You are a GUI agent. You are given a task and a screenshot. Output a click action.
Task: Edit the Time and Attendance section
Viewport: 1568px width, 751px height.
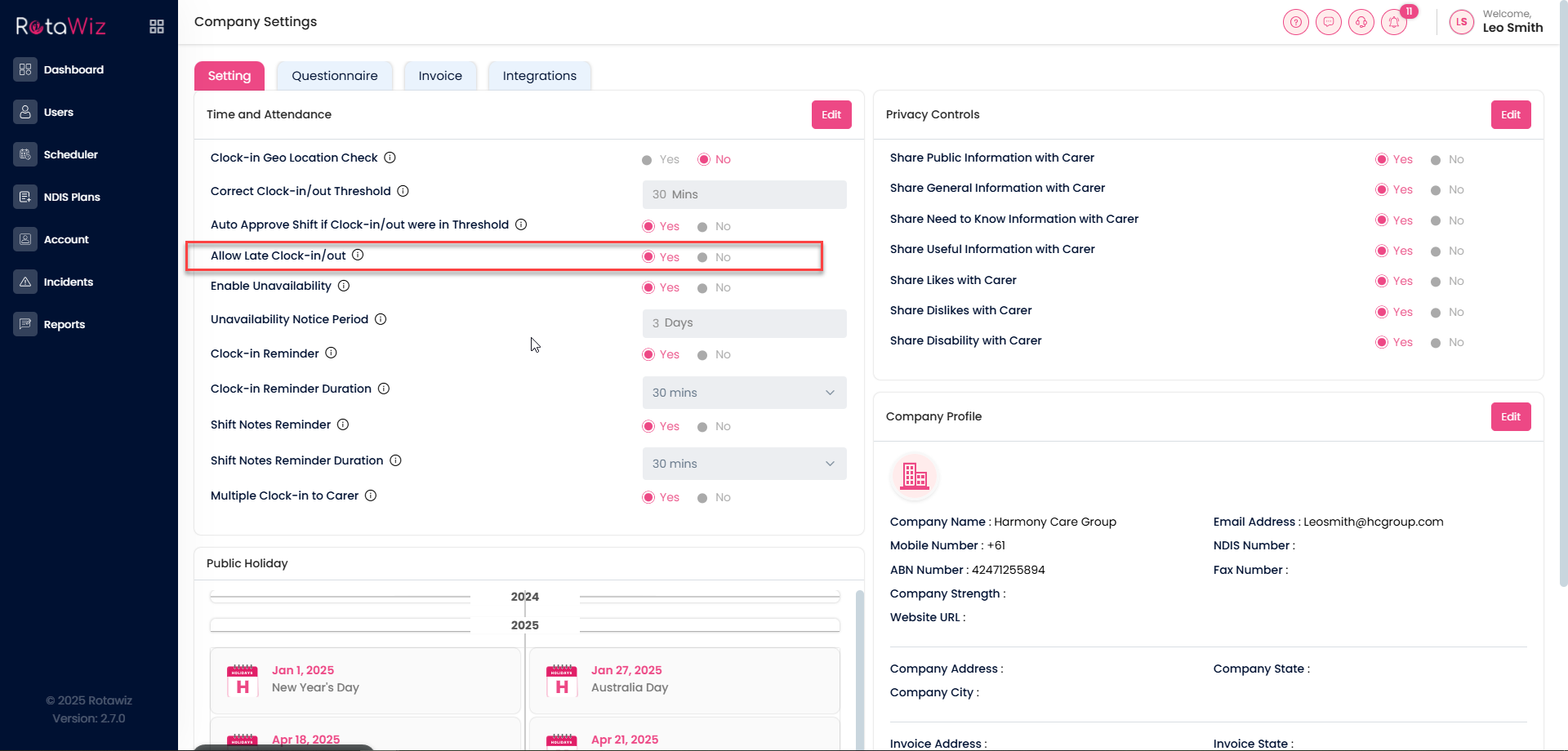[x=831, y=115]
